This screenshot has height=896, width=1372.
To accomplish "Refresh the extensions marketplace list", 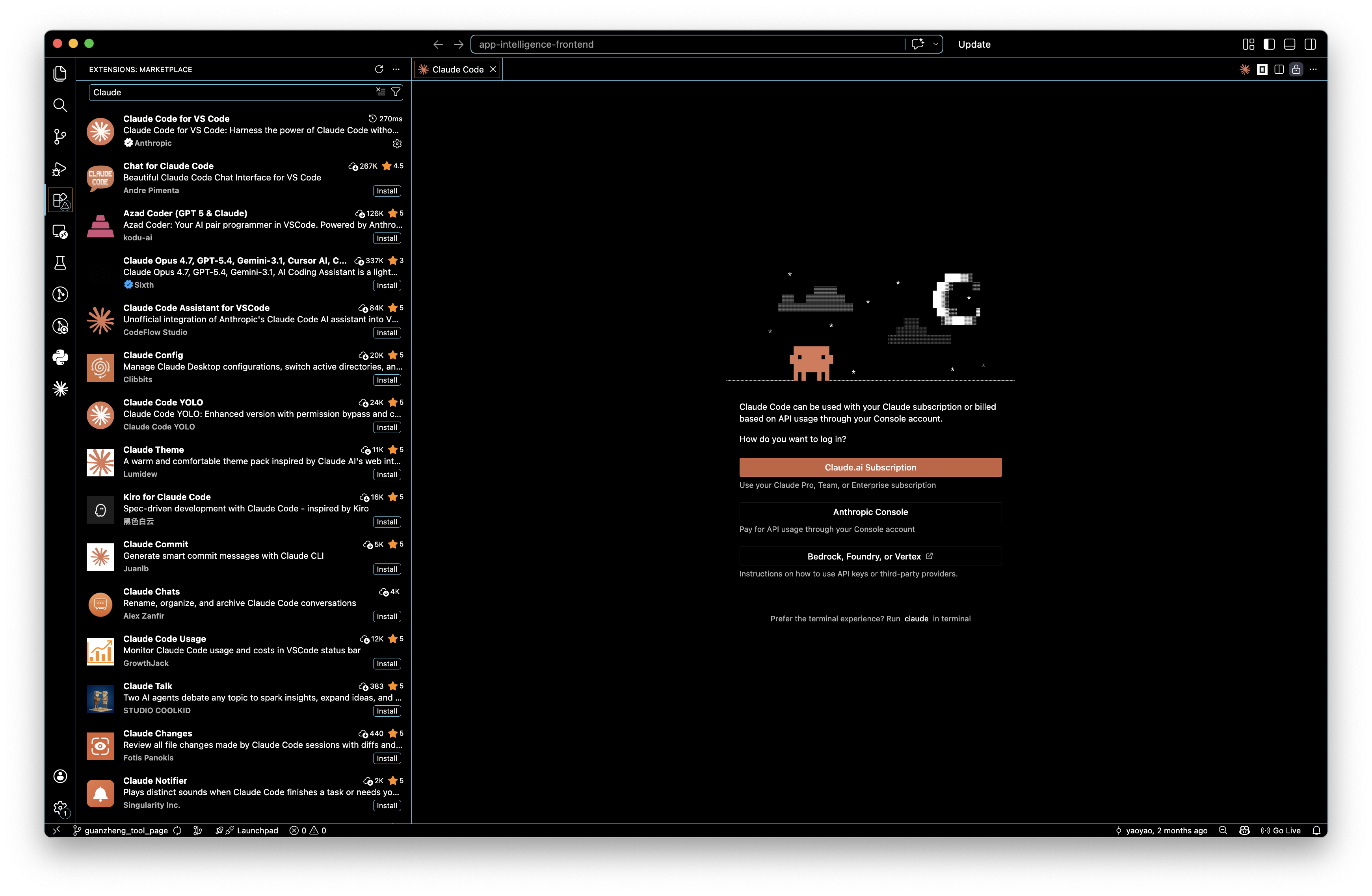I will tap(379, 69).
